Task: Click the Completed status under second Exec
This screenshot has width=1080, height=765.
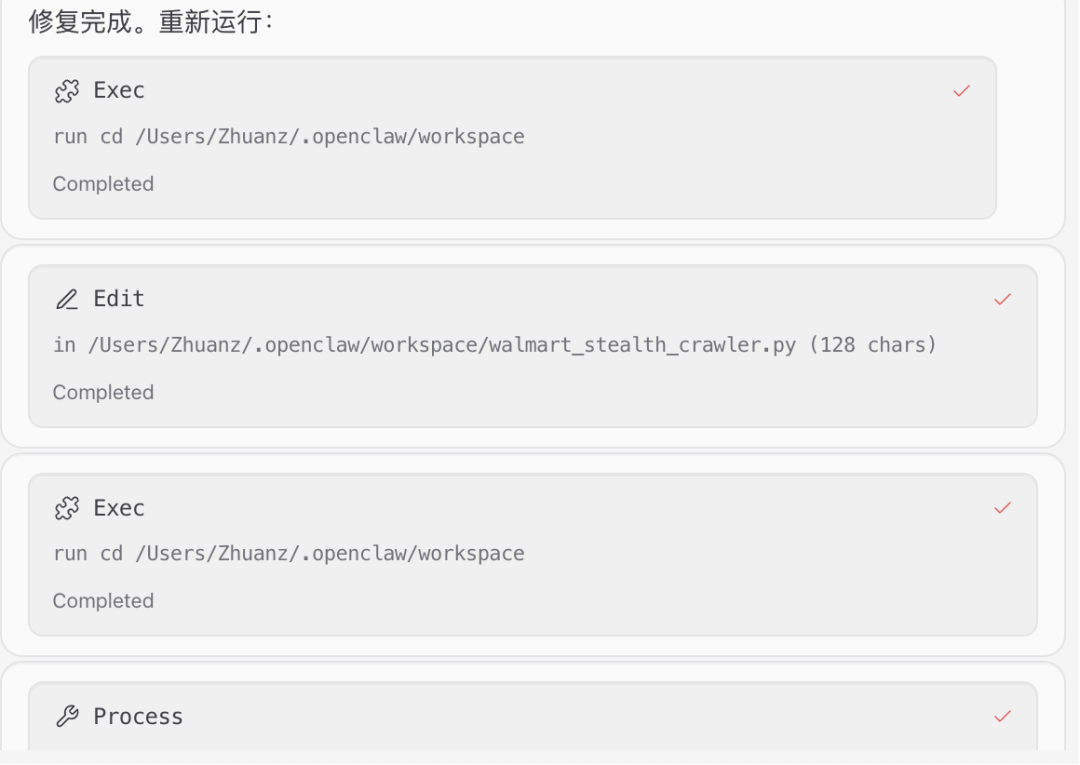Action: point(103,601)
